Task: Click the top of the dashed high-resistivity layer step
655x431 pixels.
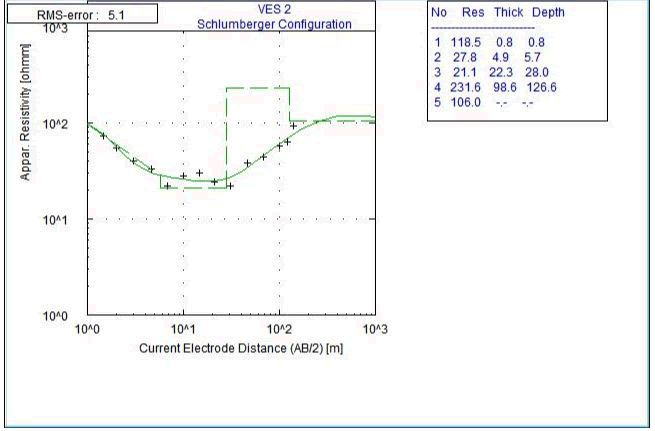Action: 258,88
